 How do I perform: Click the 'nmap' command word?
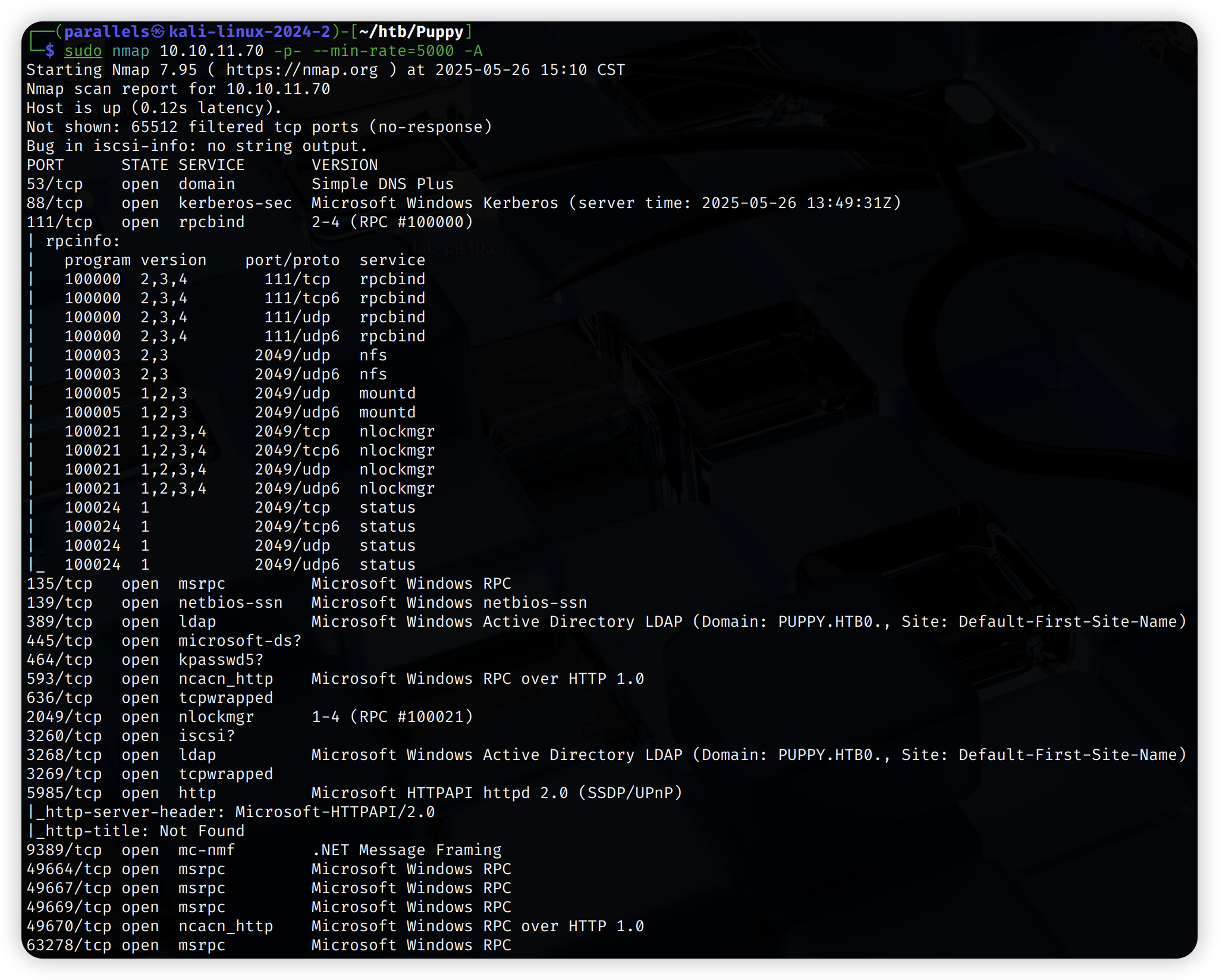pyautogui.click(x=130, y=51)
